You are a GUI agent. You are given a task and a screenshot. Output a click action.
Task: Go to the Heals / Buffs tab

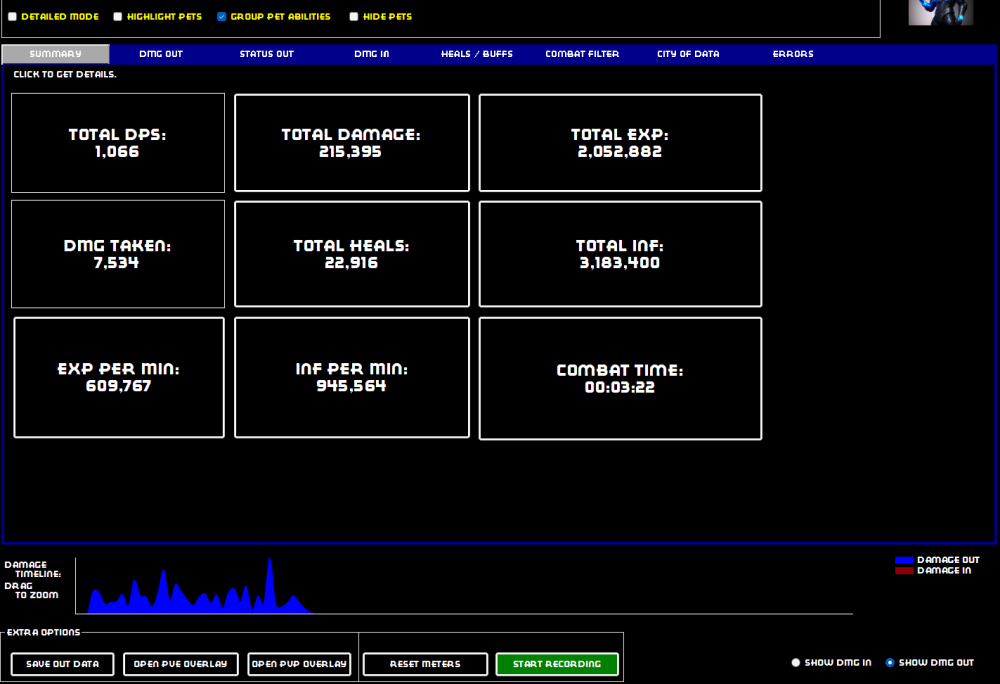477,54
